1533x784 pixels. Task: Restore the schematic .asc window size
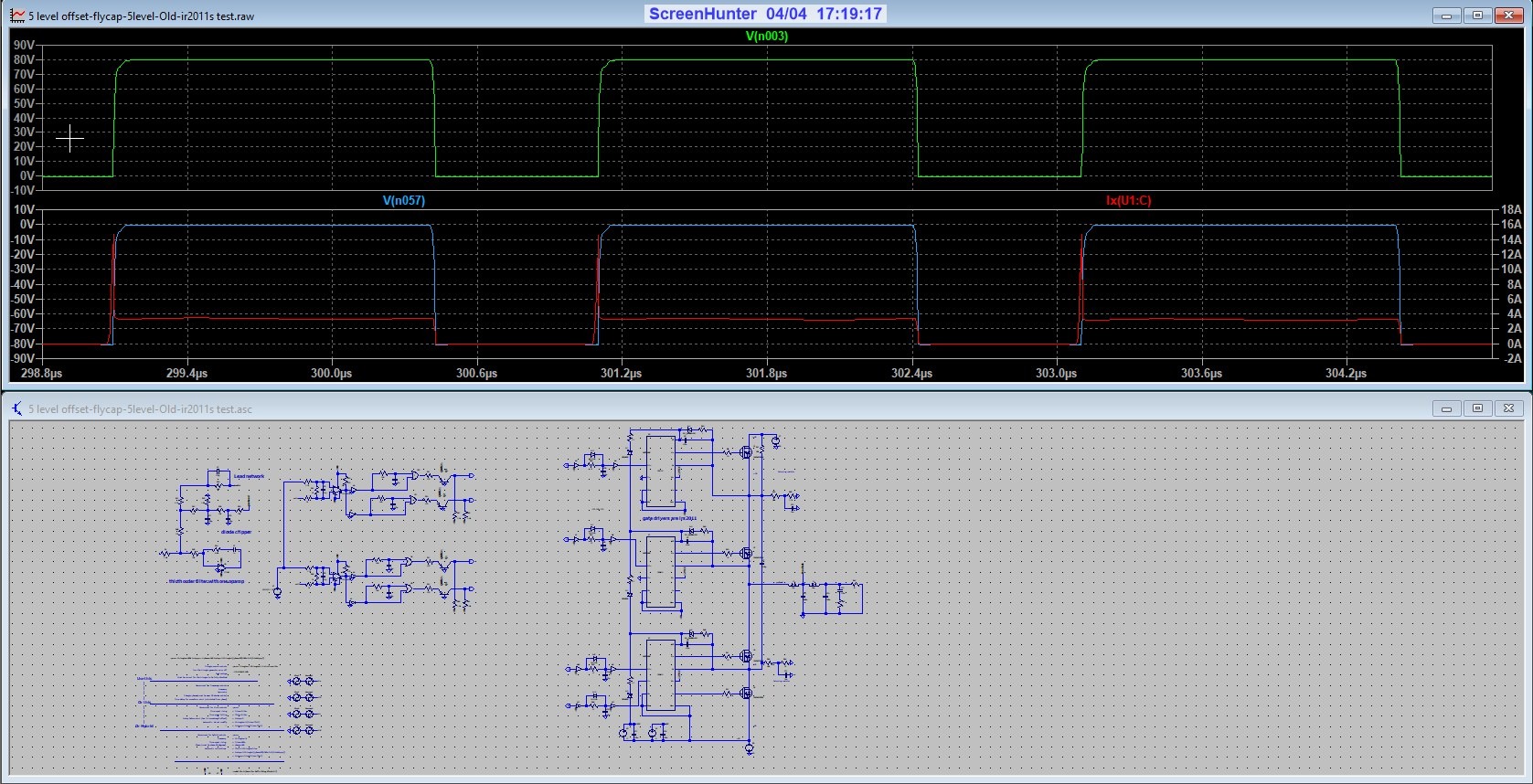click(1477, 408)
